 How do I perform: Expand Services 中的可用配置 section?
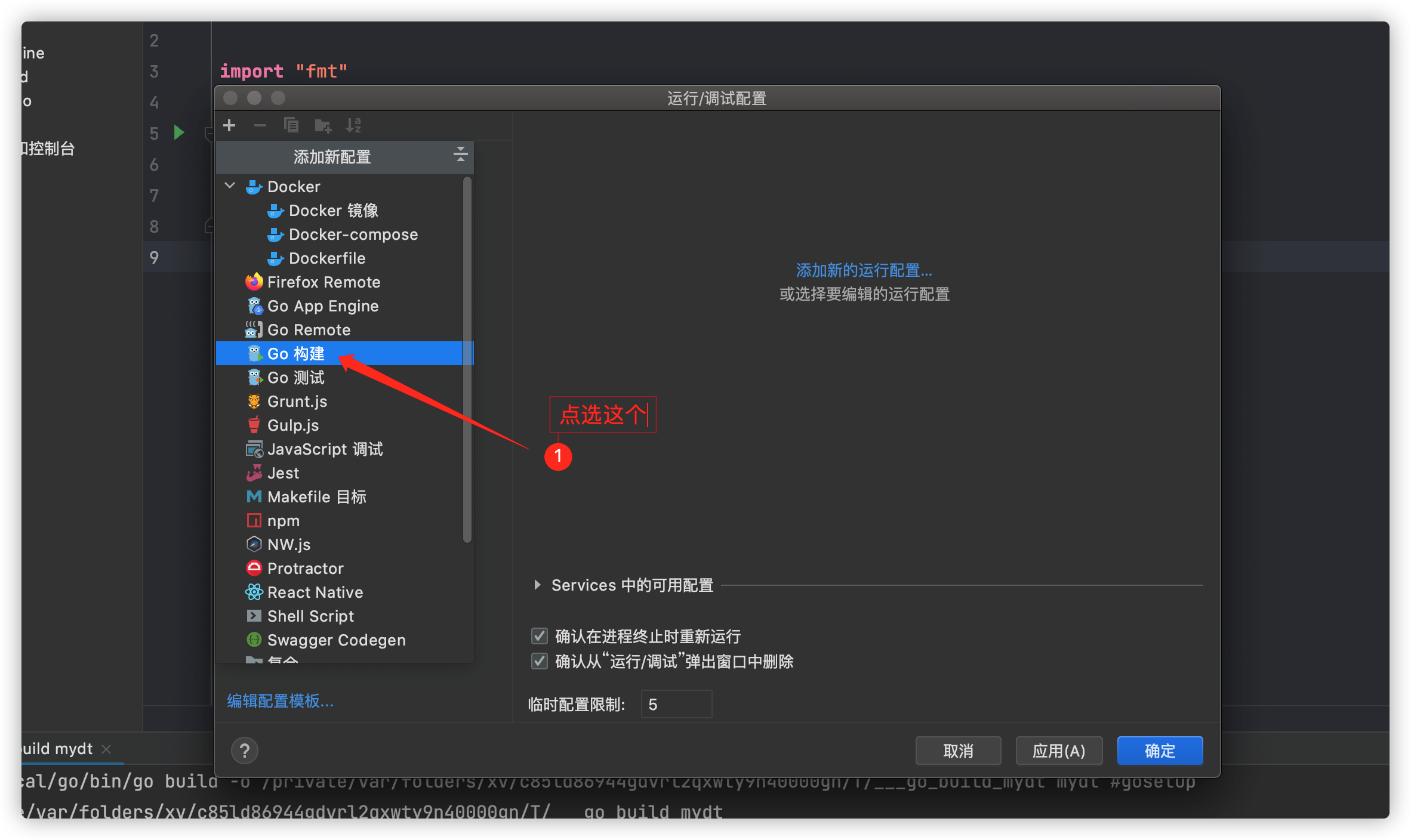click(x=537, y=585)
